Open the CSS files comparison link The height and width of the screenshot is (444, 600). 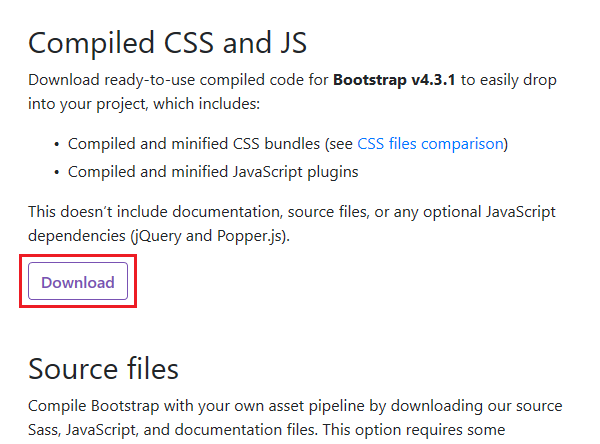[430, 144]
